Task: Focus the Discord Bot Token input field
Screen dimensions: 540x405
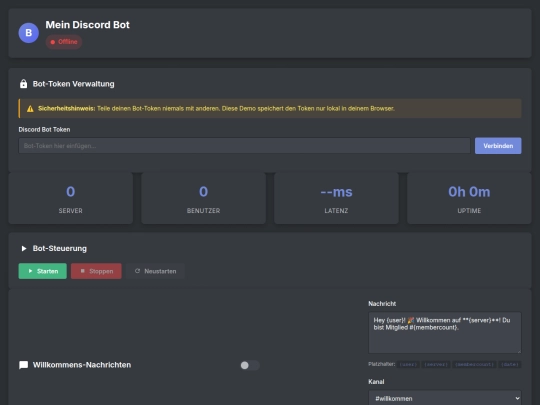Action: tap(244, 146)
